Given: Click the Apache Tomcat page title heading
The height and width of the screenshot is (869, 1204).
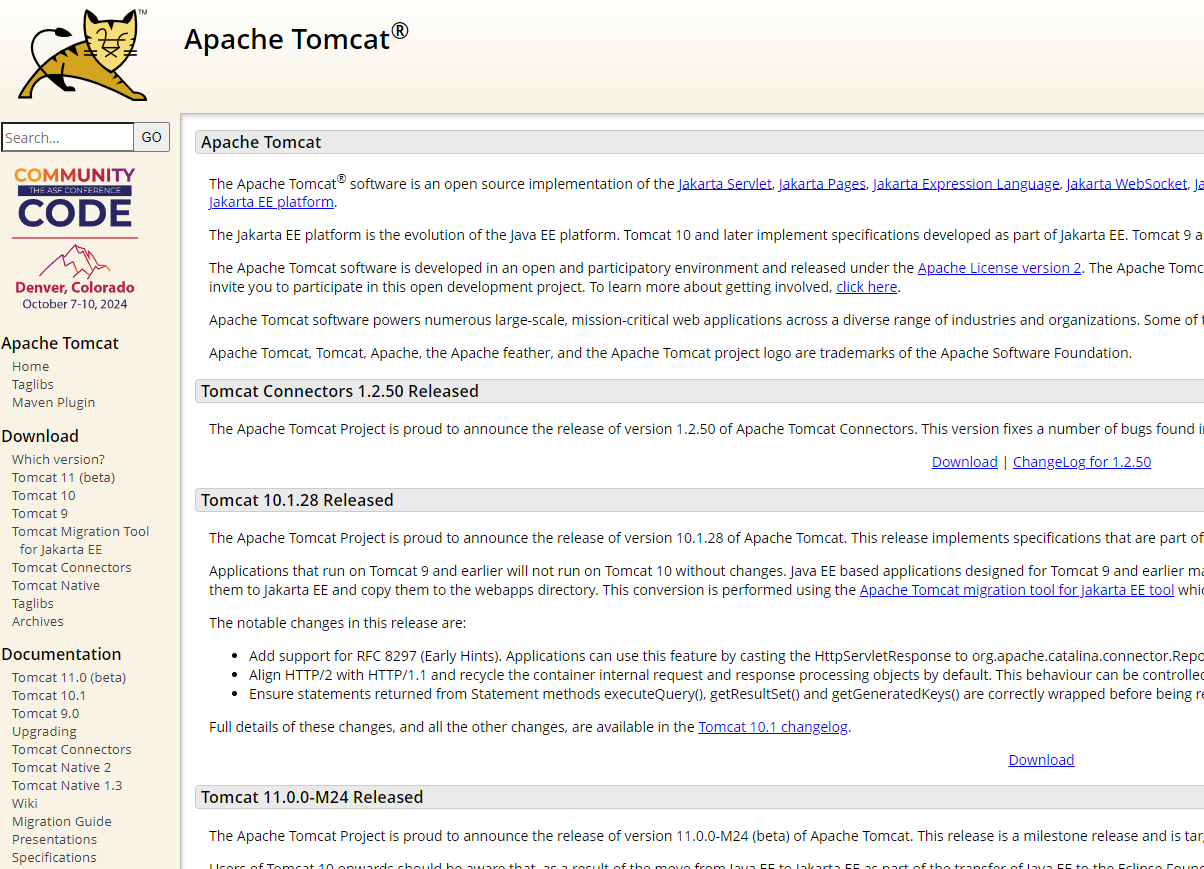Looking at the screenshot, I should tap(296, 38).
